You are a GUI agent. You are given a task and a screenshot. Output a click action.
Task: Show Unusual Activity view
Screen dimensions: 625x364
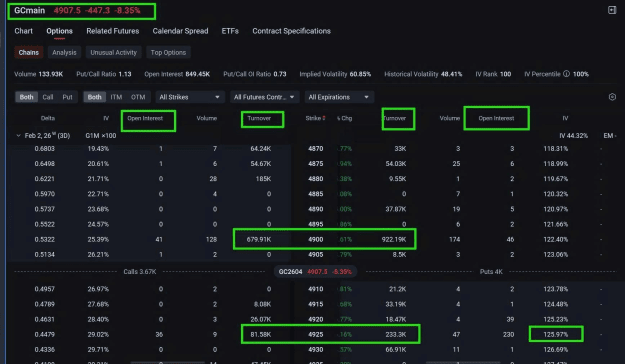tap(114, 52)
